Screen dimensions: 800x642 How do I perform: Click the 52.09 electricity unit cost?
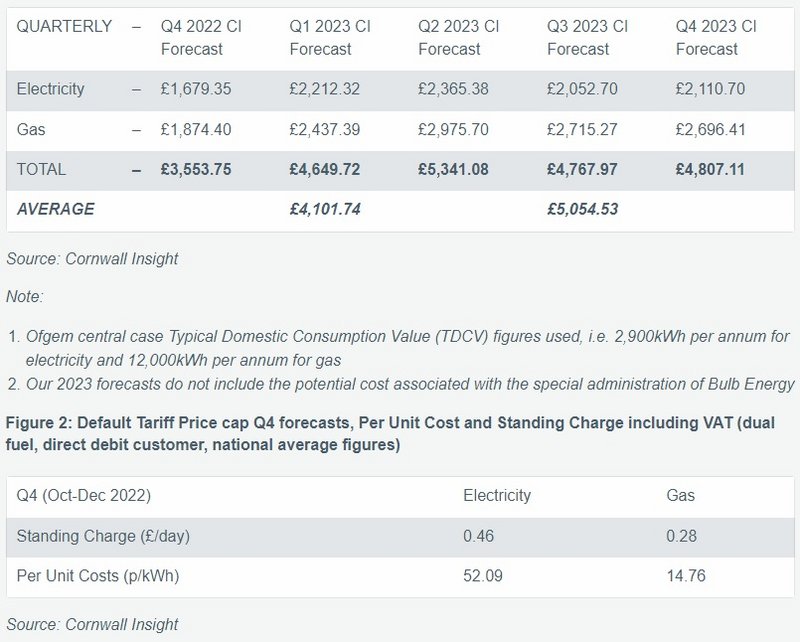481,576
